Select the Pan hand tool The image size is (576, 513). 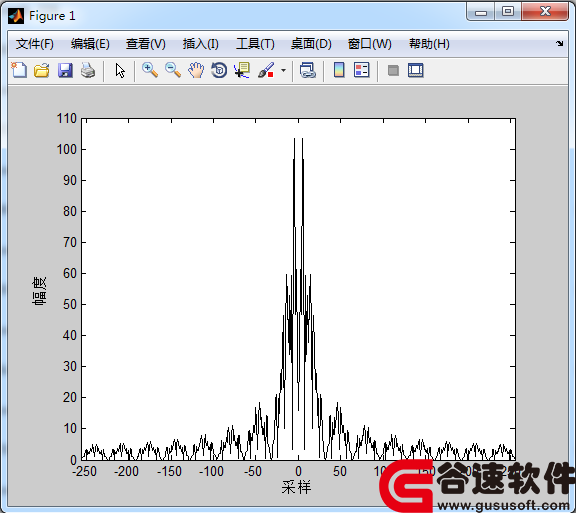[196, 70]
